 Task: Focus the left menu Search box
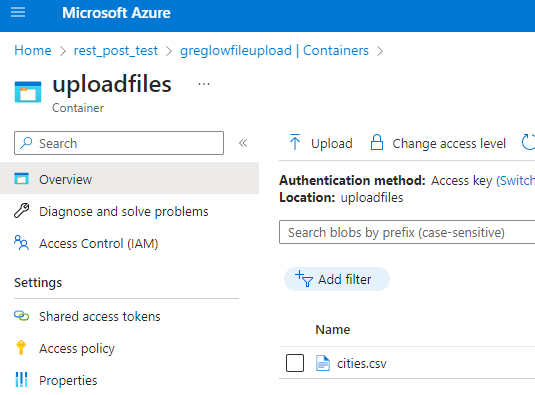(x=119, y=143)
